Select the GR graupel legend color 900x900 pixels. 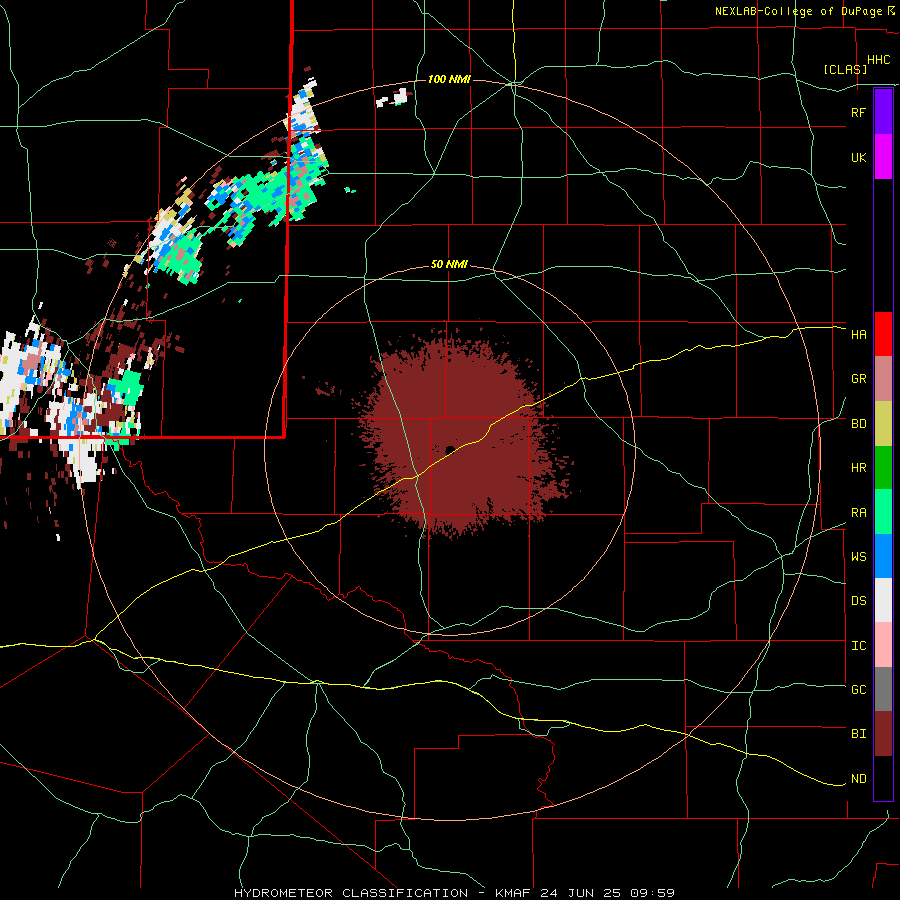tap(883, 379)
